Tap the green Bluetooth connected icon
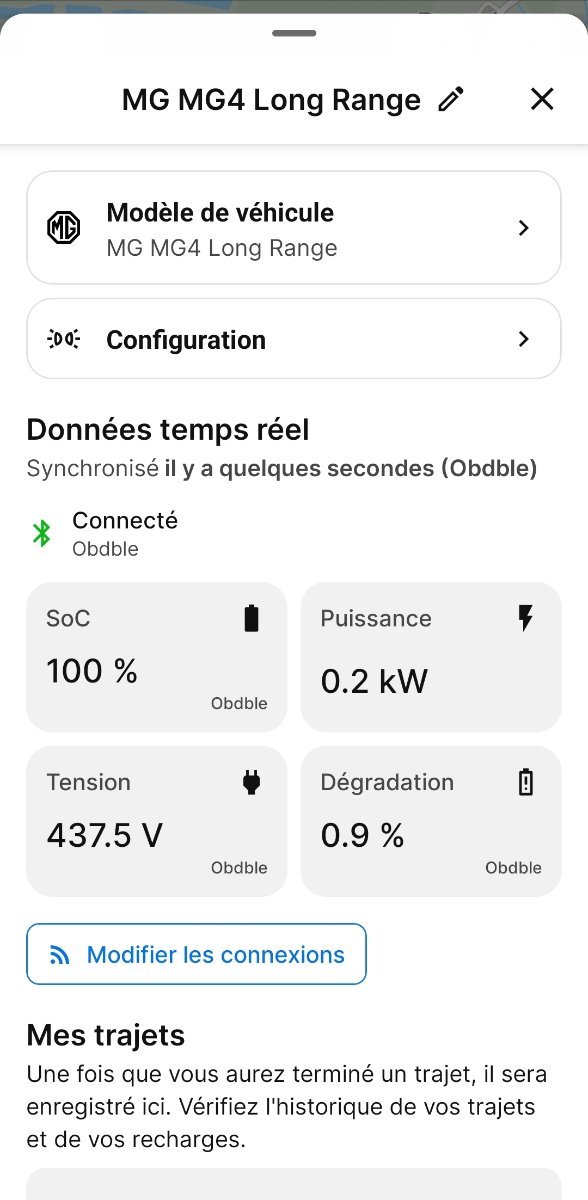The height and width of the screenshot is (1200, 588). (x=42, y=533)
